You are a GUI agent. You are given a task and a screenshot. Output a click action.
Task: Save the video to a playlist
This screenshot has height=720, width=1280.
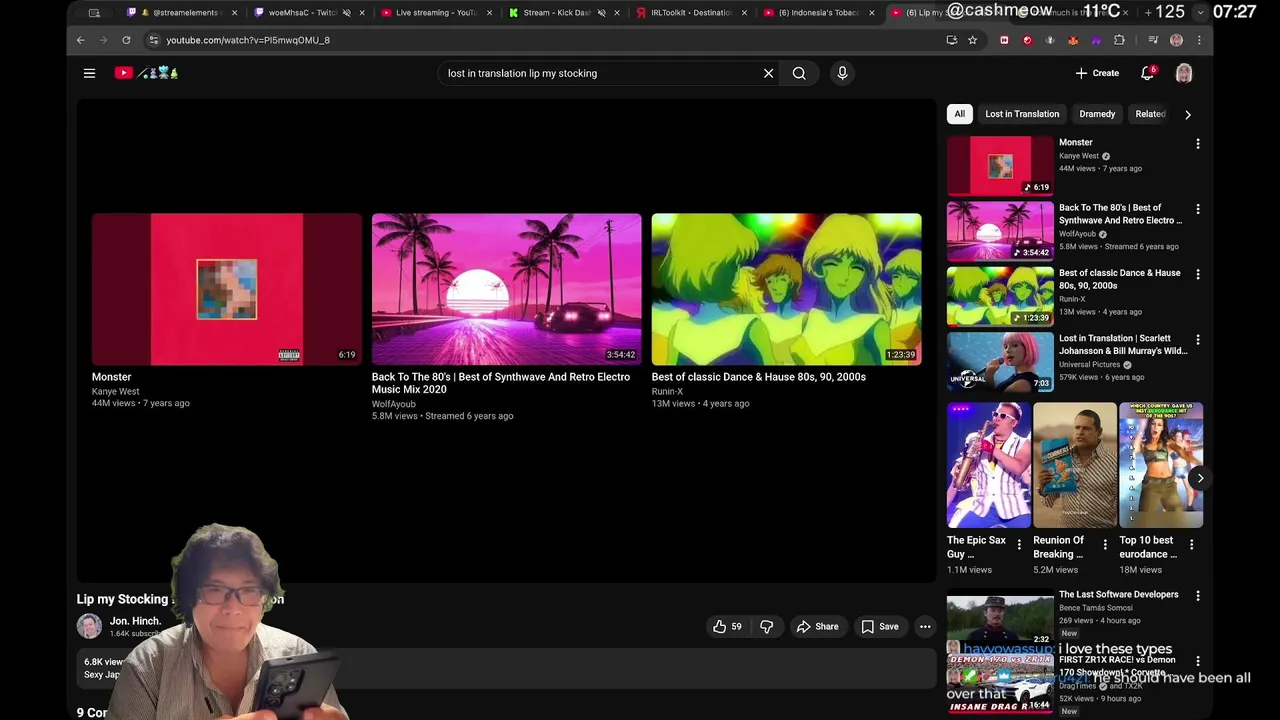click(x=880, y=626)
